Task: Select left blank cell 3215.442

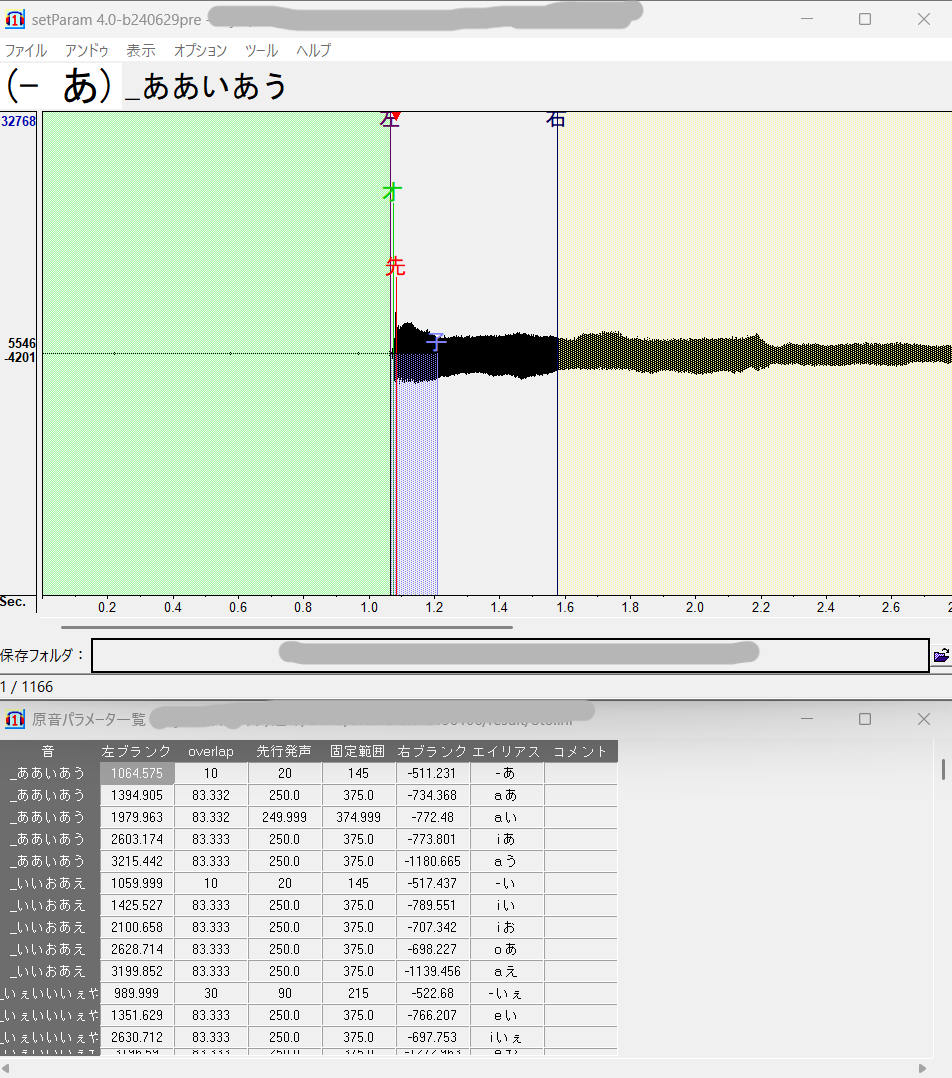Action: 137,861
